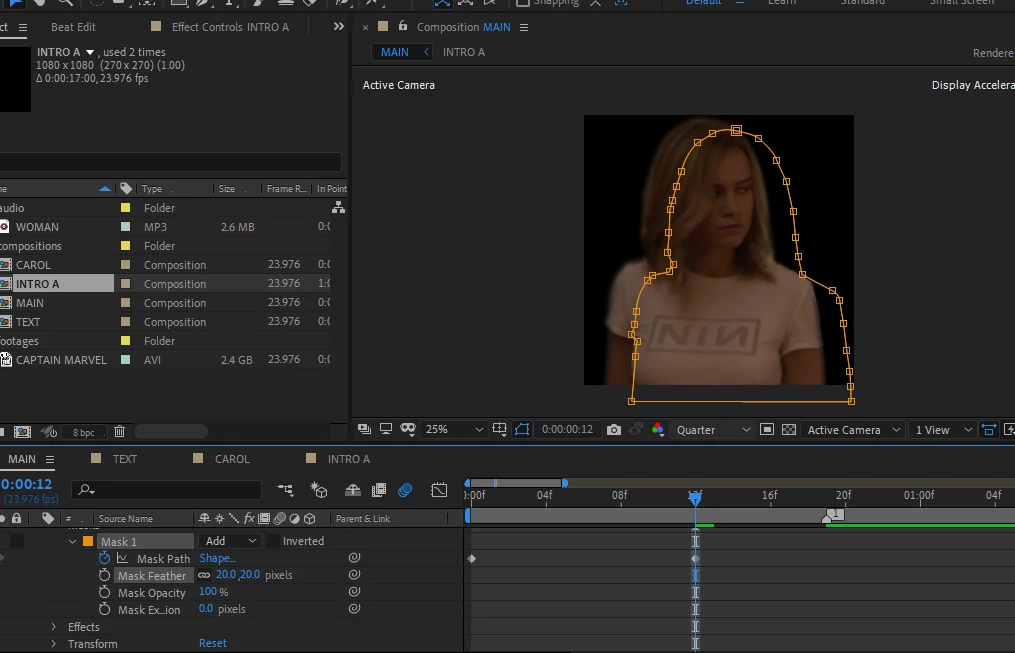The image size is (1015, 653).
Task: Open the Mask 1 mode Add dropdown
Action: click(x=230, y=541)
